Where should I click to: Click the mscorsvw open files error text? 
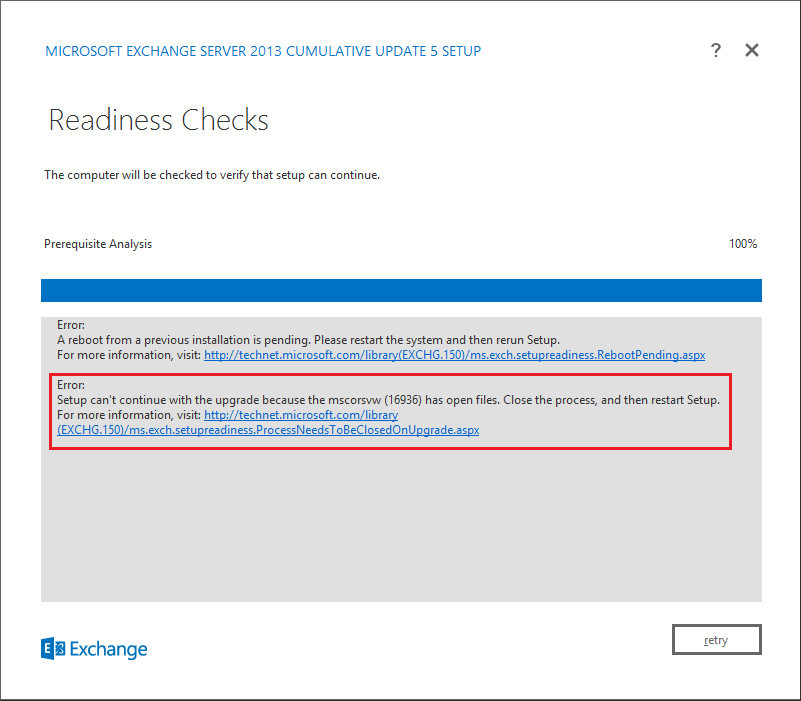point(388,400)
